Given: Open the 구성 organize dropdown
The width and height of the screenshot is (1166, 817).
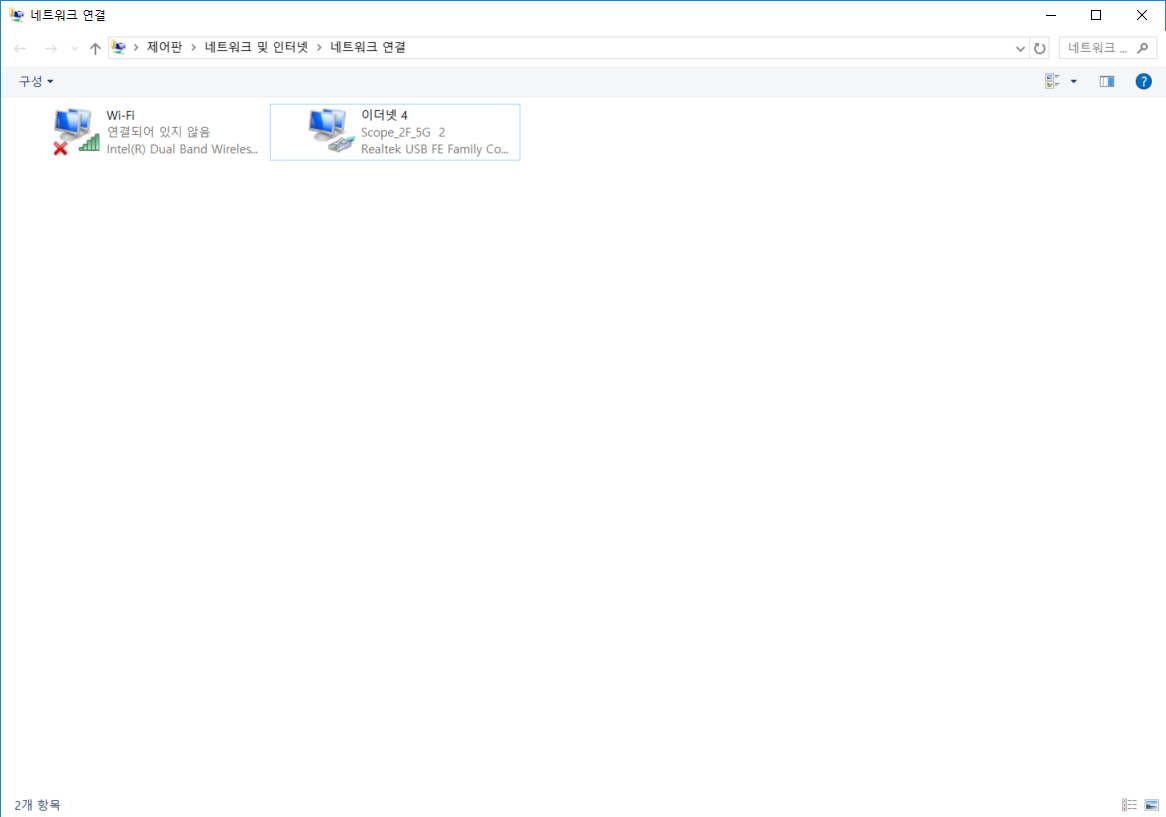Looking at the screenshot, I should [x=36, y=82].
